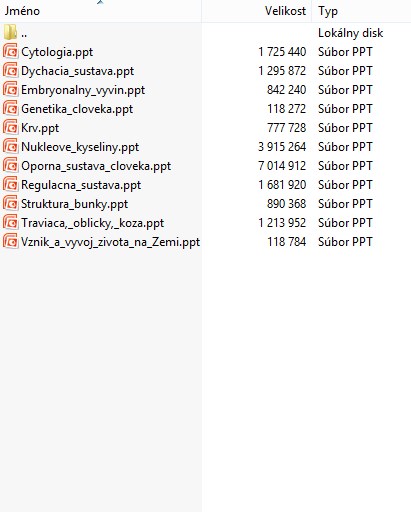
Task: Click the 7 014 912 file size cell
Action: coord(282,166)
